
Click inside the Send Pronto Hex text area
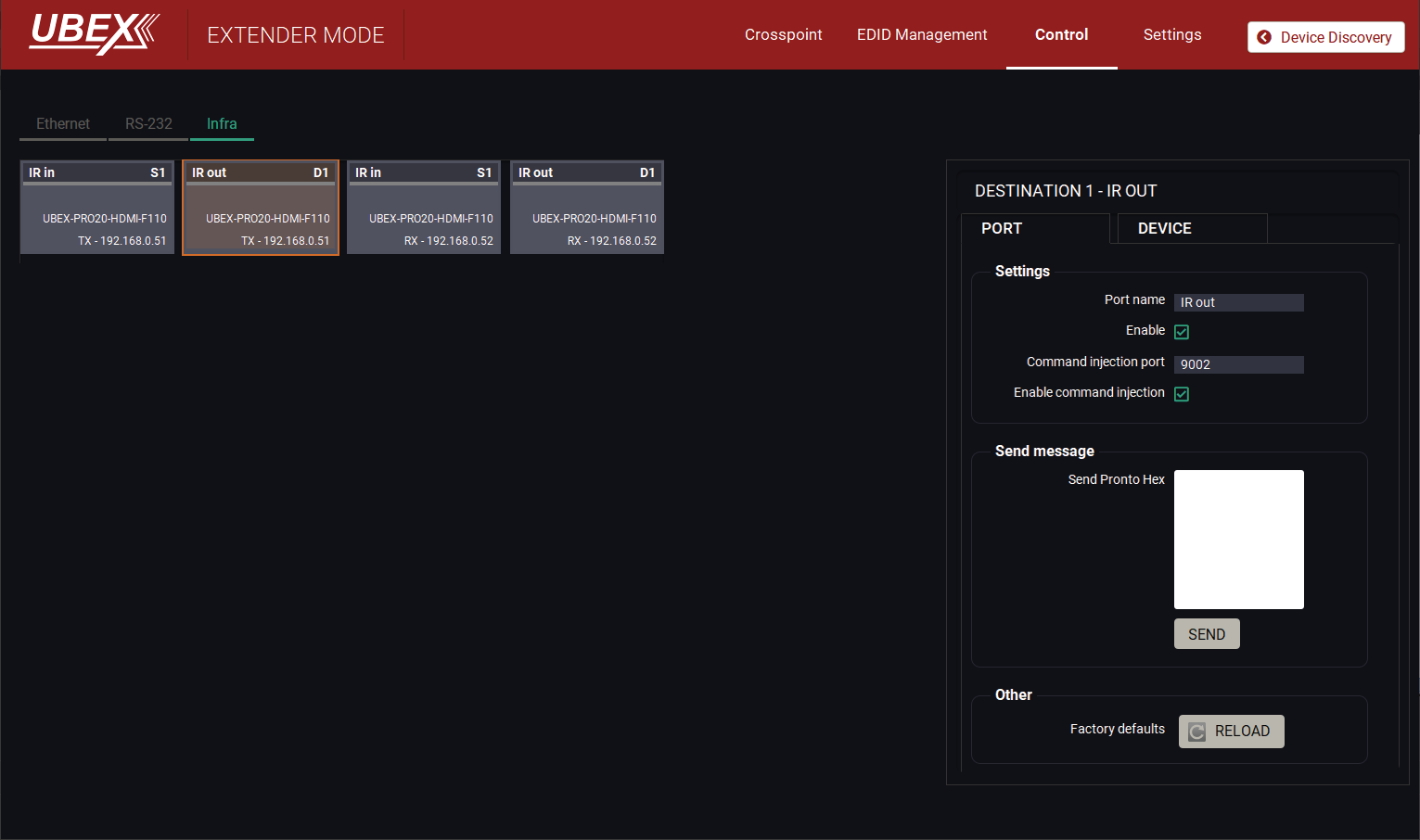click(x=1238, y=539)
